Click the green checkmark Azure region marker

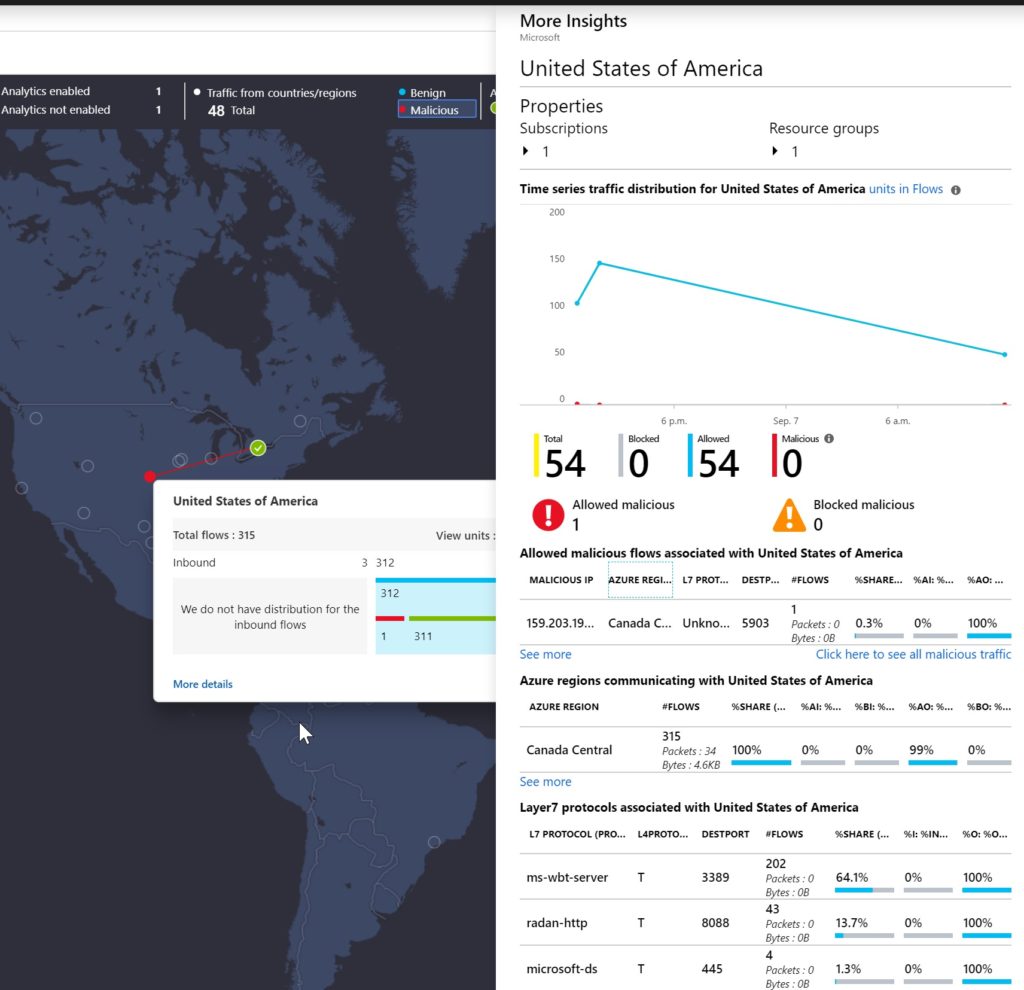(x=258, y=448)
